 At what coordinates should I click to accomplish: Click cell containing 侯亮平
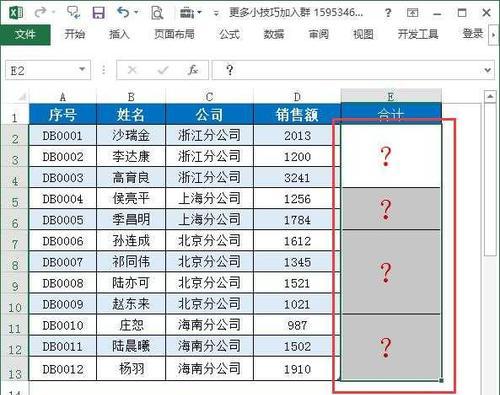(x=131, y=199)
